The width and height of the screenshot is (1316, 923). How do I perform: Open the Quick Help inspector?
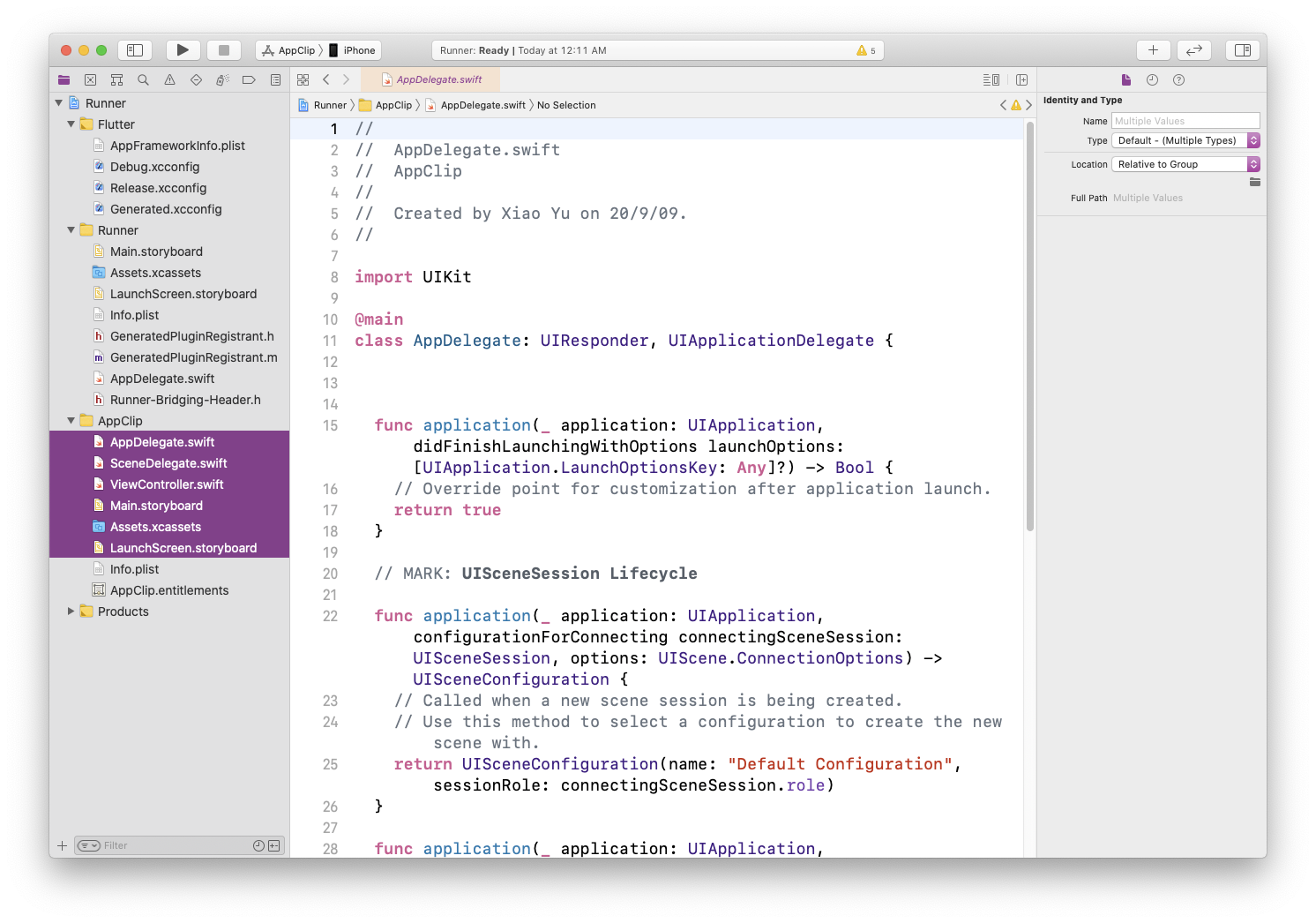point(1178,79)
